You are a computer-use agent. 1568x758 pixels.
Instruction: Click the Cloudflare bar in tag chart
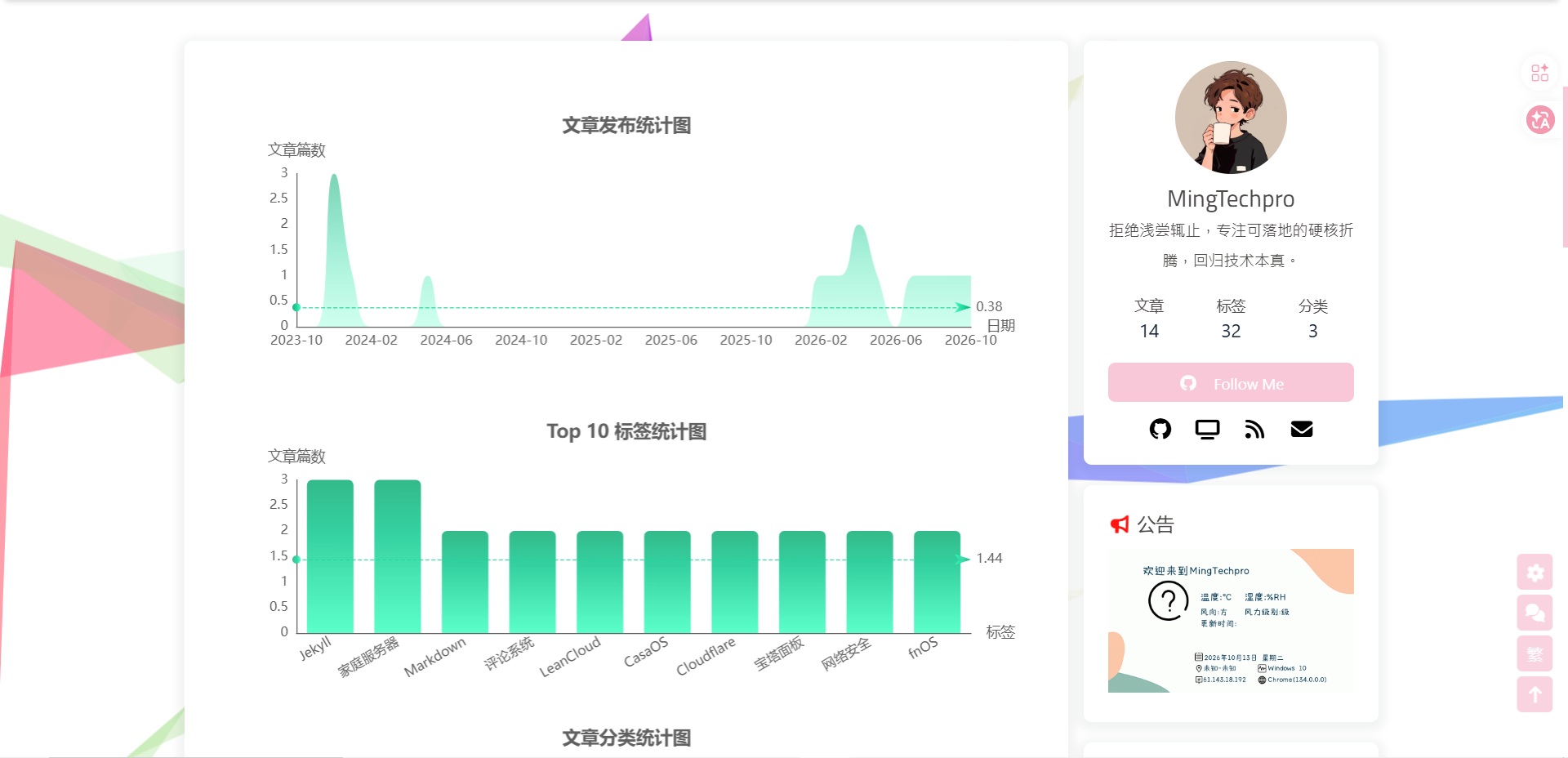click(735, 582)
